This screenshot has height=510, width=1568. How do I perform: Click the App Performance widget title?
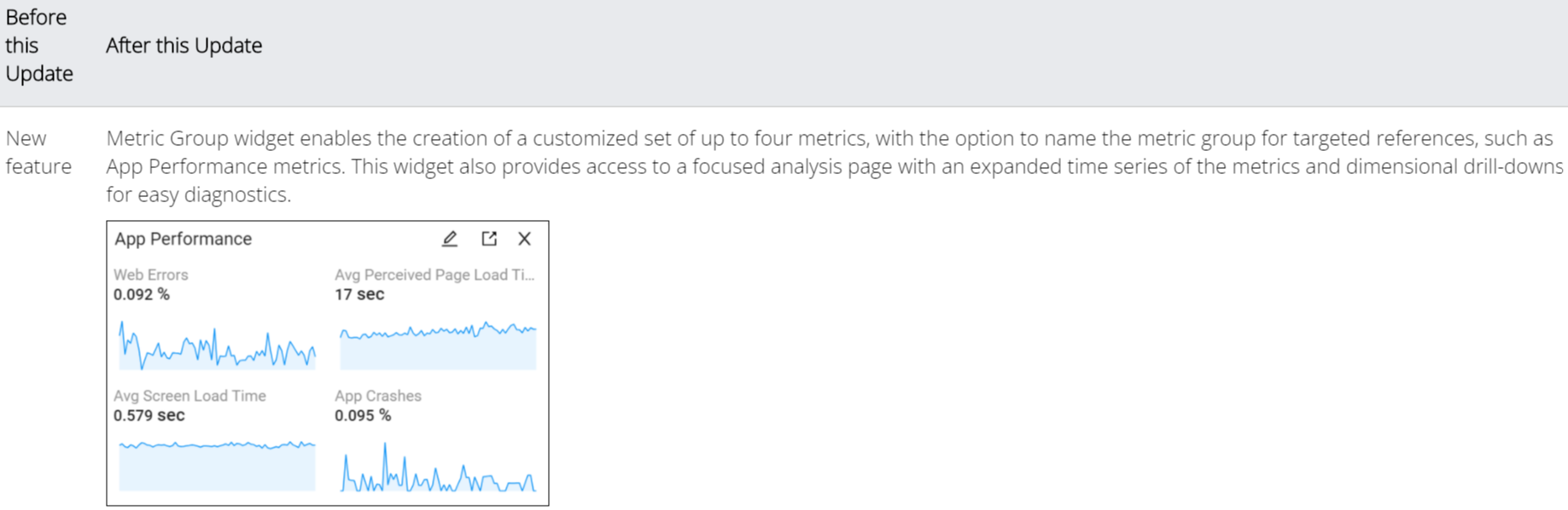[184, 239]
